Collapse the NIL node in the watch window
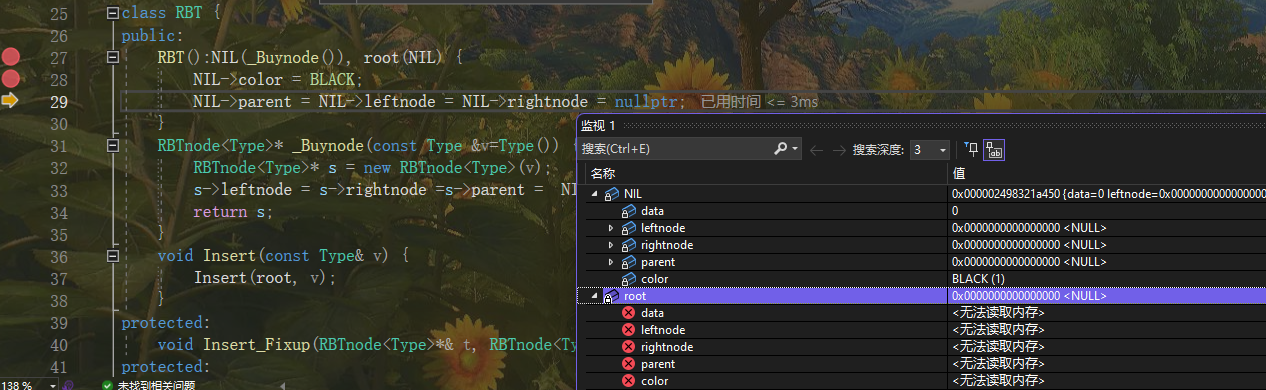 595,194
